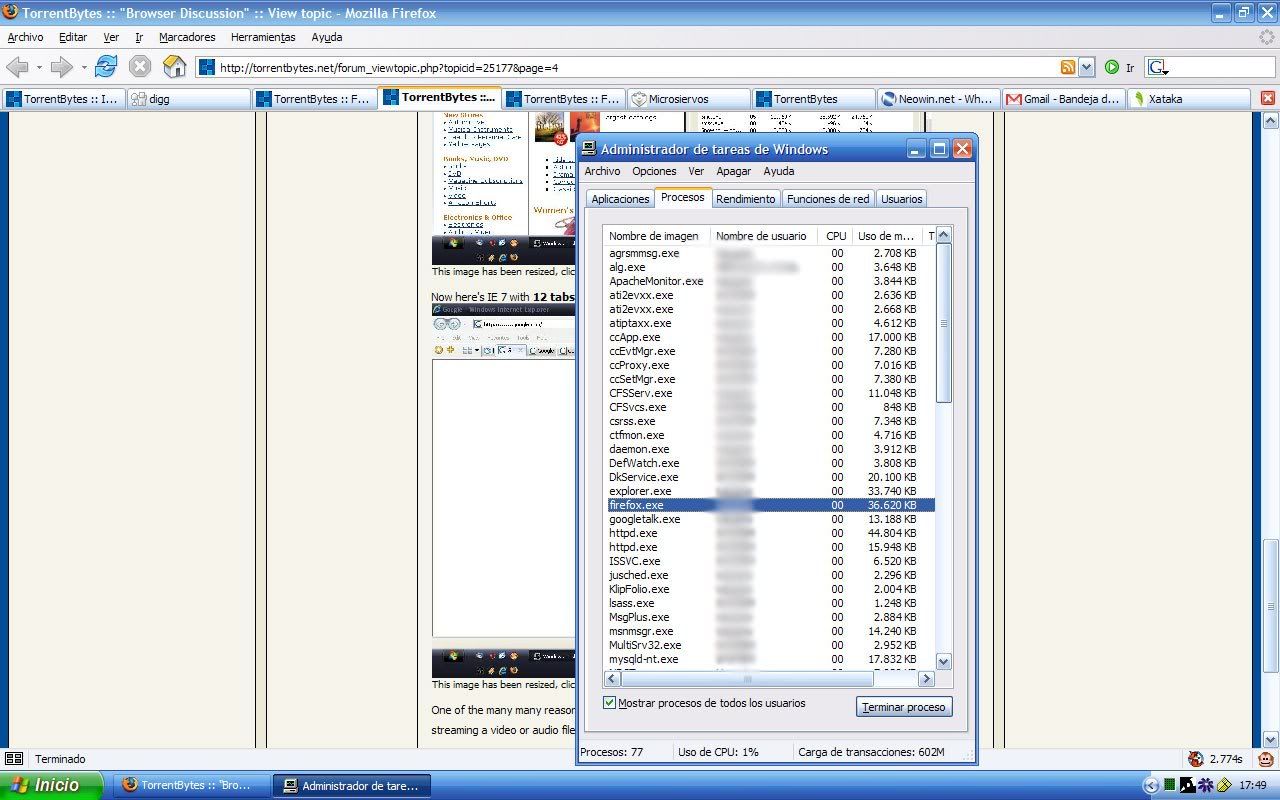Sort by the 'Nombre de usuario' column header

coord(764,236)
